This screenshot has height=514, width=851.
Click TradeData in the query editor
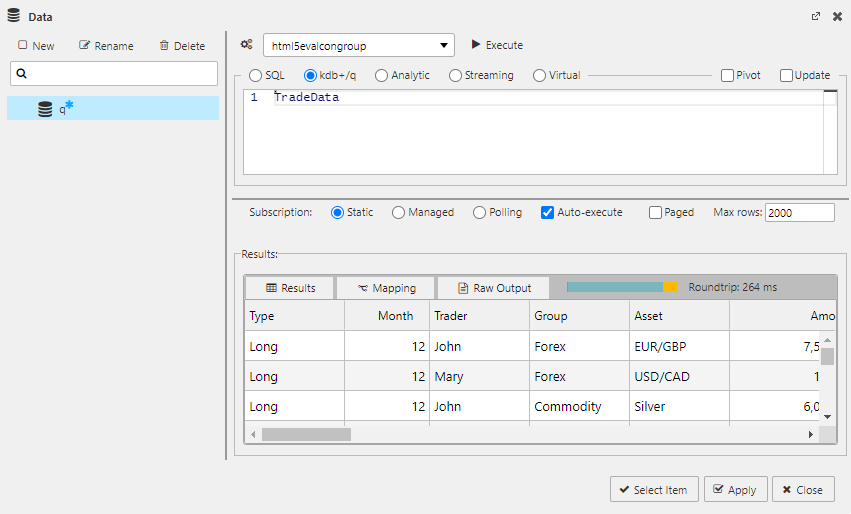click(307, 97)
